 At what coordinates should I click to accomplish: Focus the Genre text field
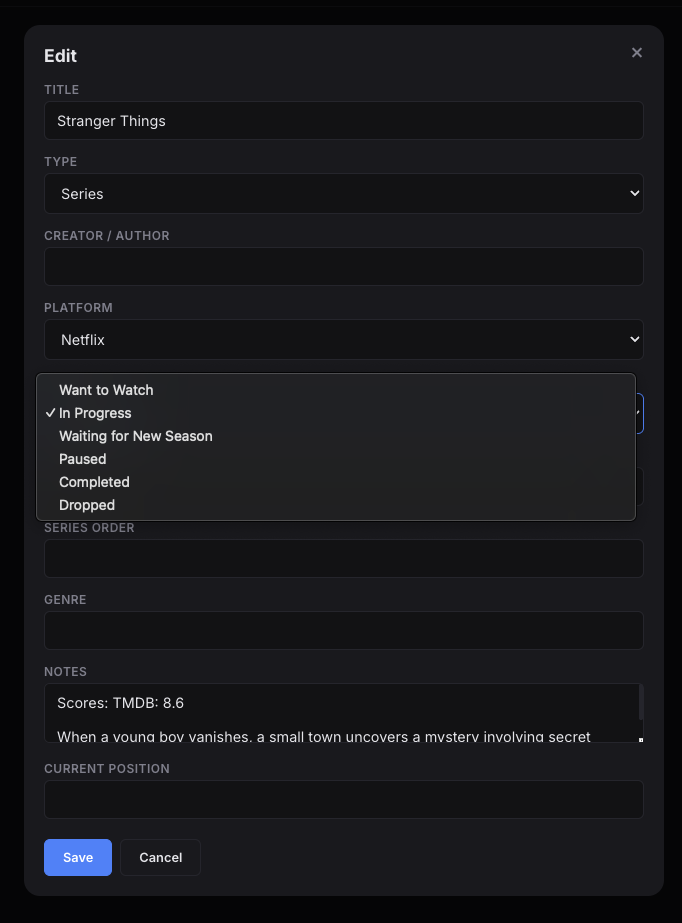point(343,631)
